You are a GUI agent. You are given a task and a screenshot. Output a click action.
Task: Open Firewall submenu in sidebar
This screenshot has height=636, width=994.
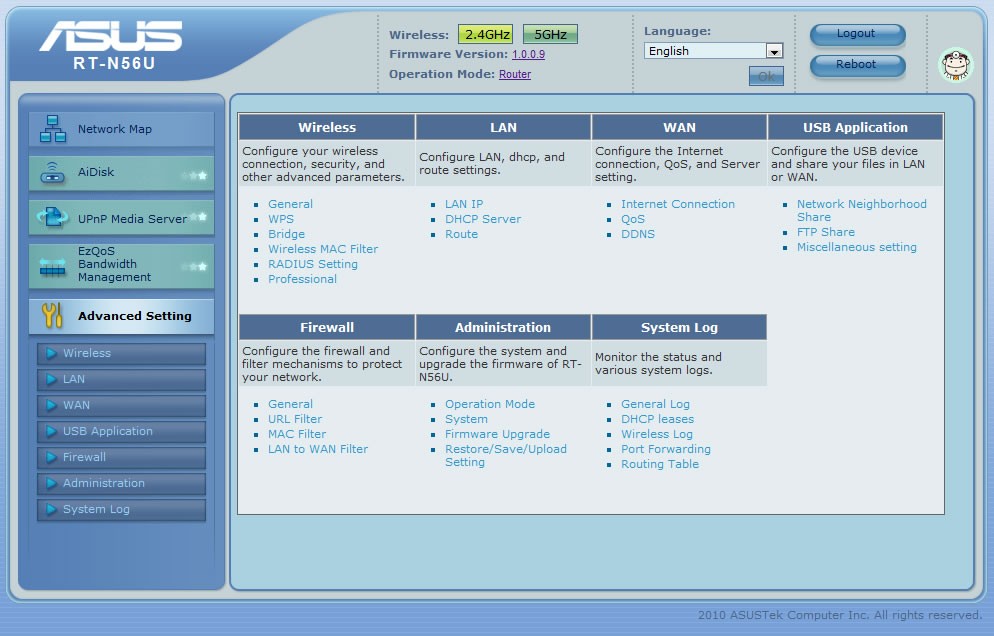pos(122,457)
